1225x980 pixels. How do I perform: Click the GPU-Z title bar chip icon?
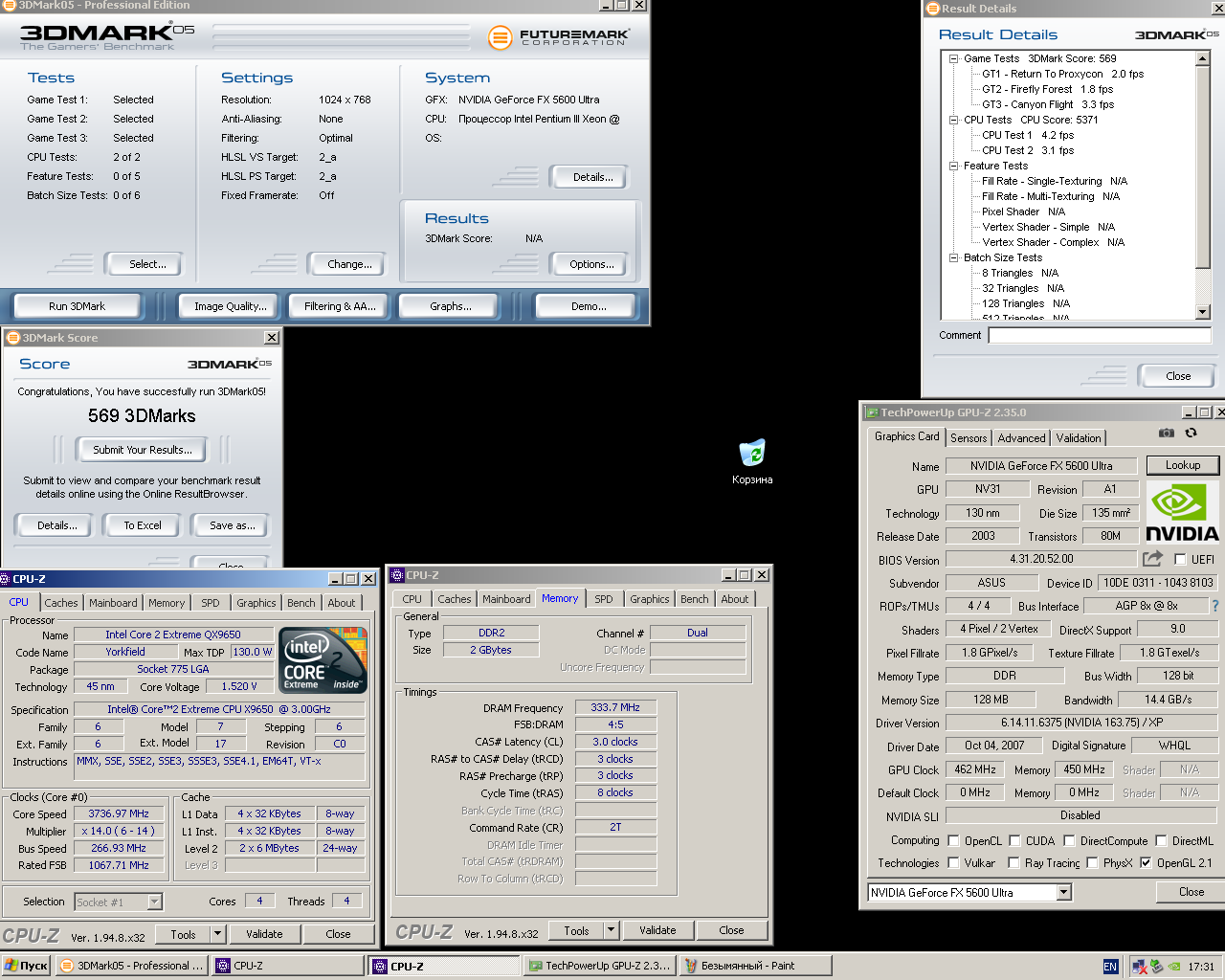[x=872, y=412]
